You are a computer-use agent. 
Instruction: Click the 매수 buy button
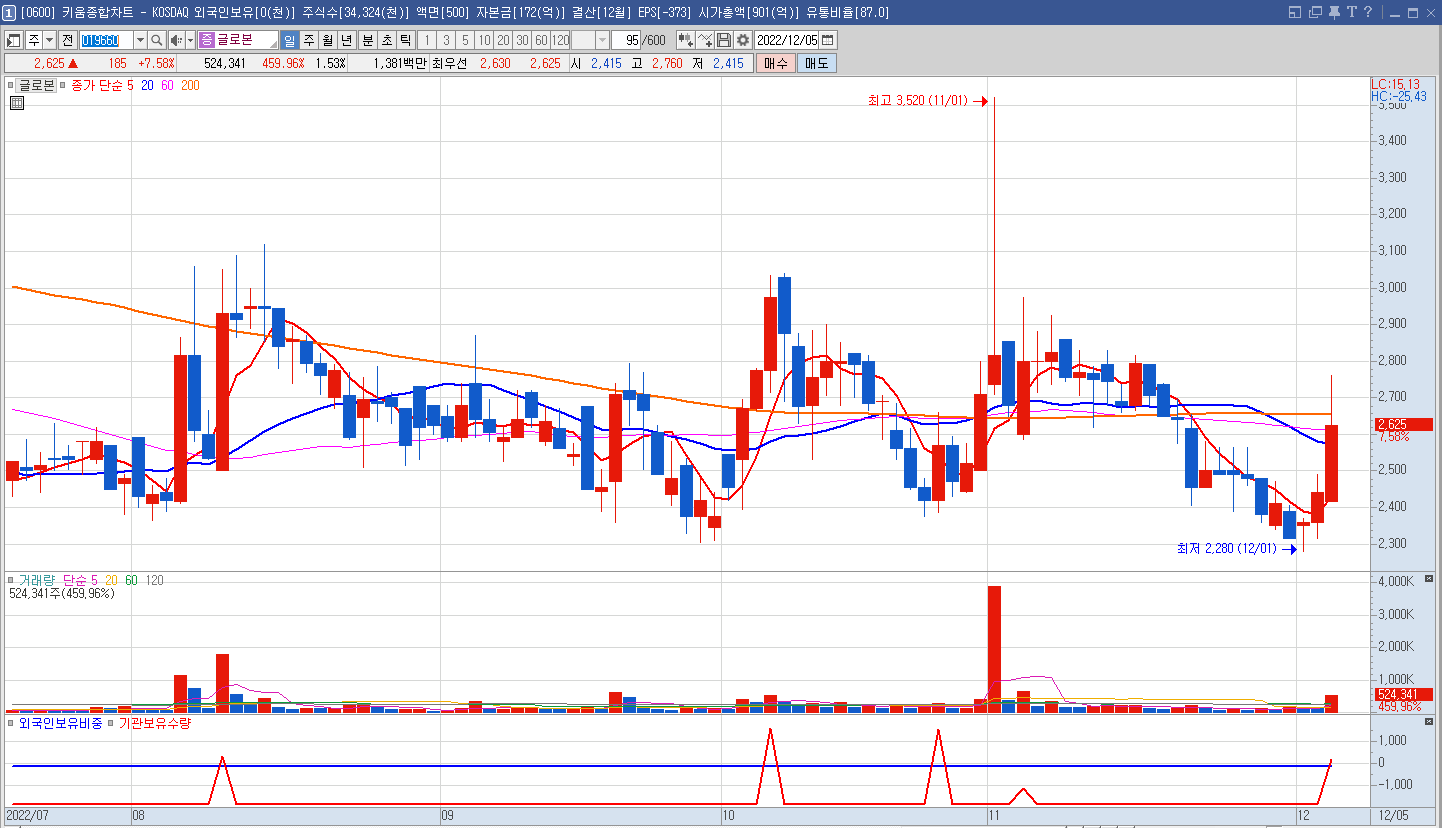[775, 62]
